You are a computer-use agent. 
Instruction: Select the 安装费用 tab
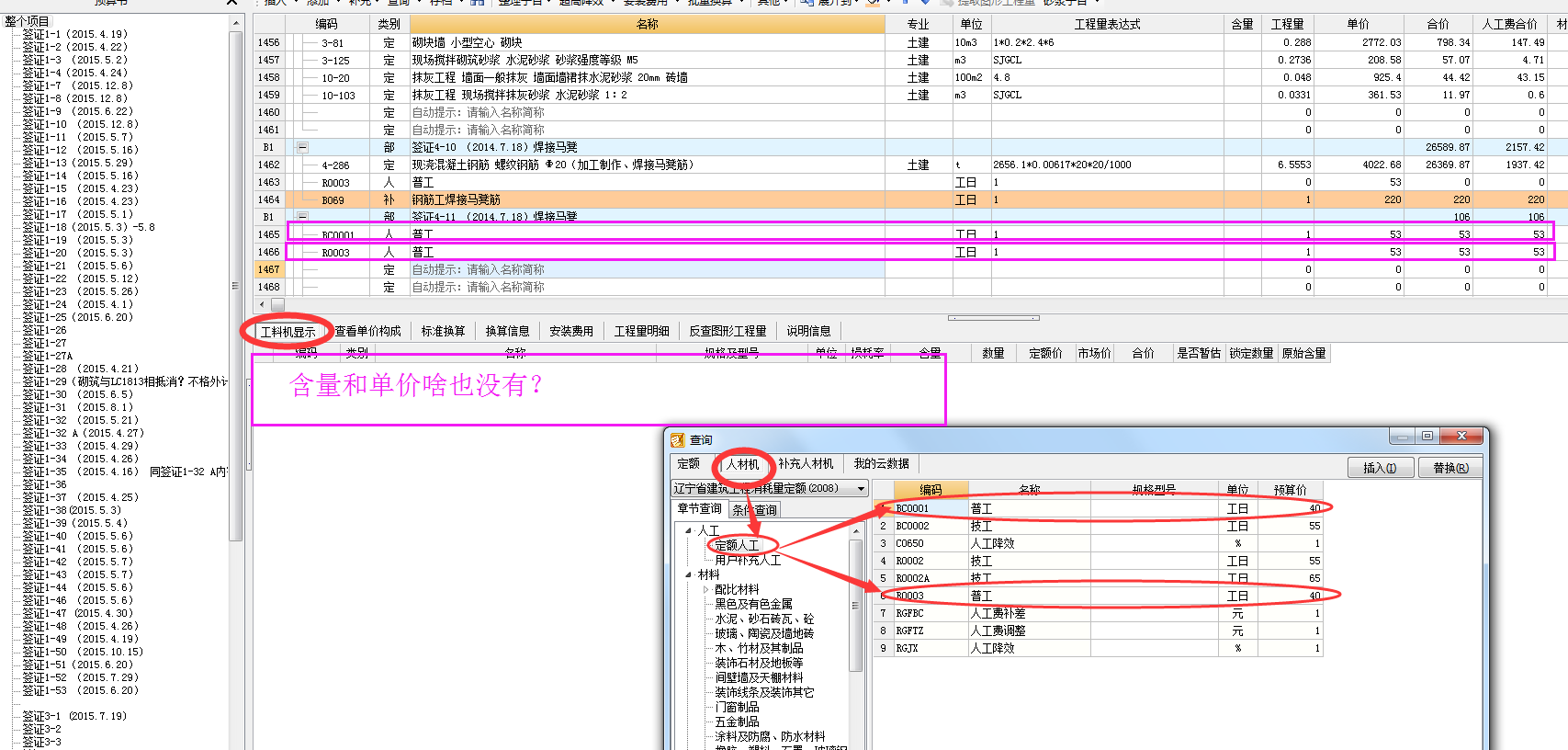(570, 331)
